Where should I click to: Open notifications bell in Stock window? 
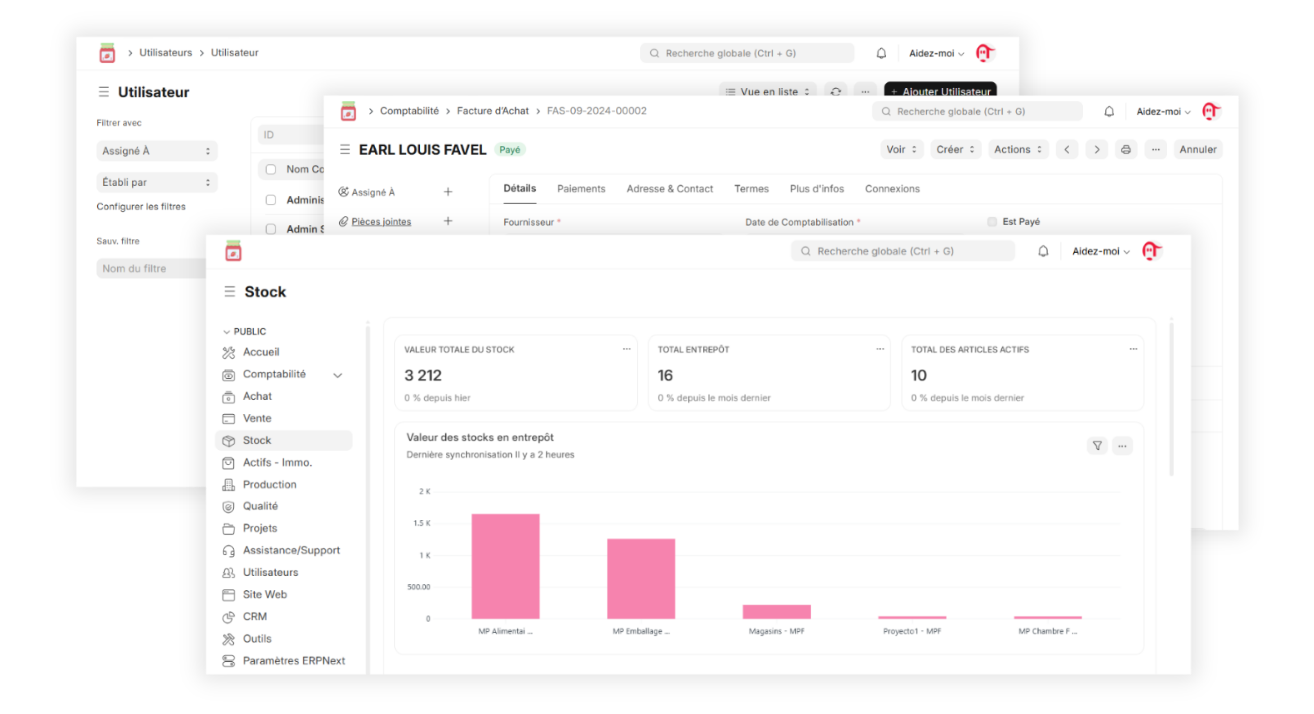tap(1043, 251)
